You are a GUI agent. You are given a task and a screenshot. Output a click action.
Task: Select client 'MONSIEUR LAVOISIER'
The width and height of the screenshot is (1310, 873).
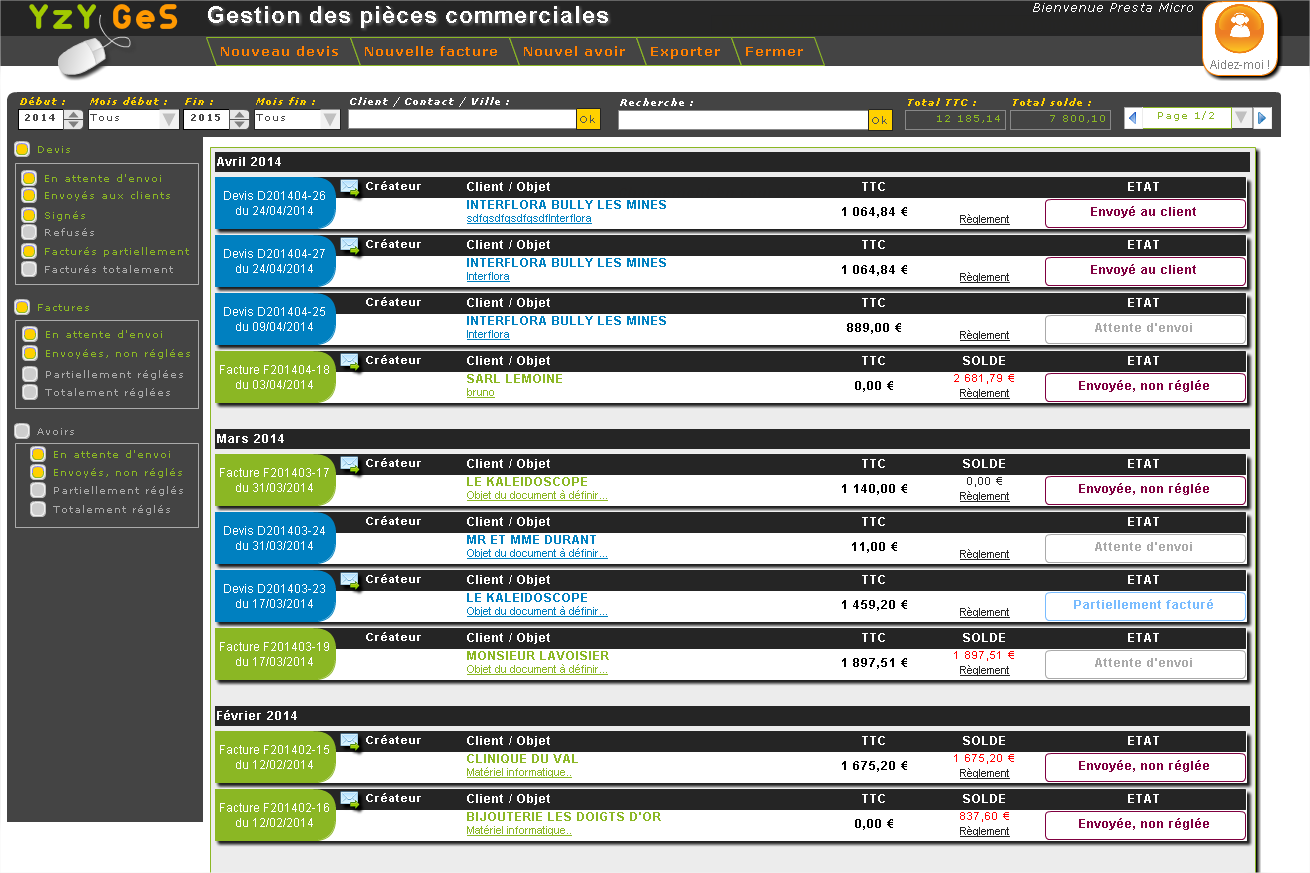tap(537, 656)
